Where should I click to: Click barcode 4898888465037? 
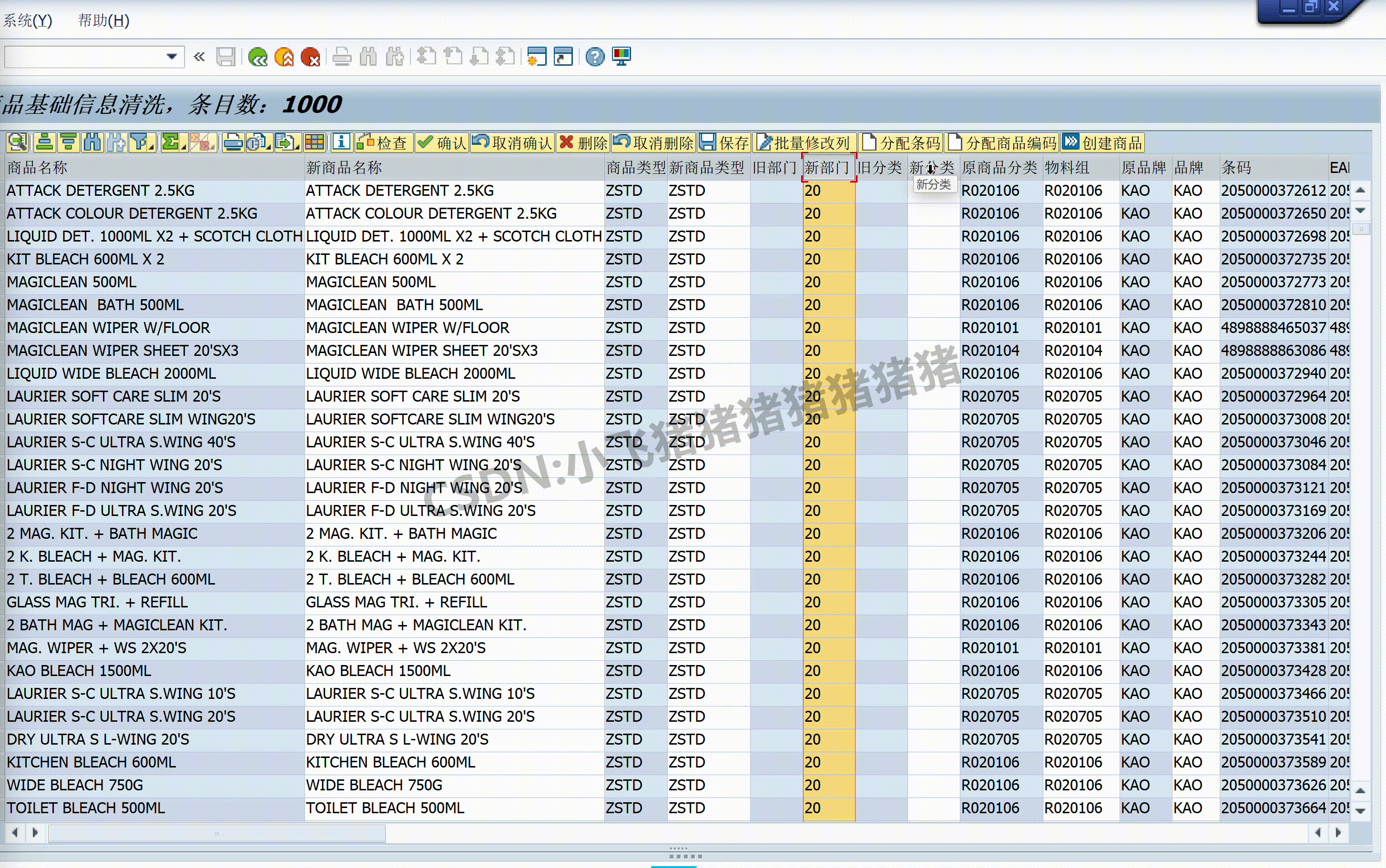pos(1273,328)
